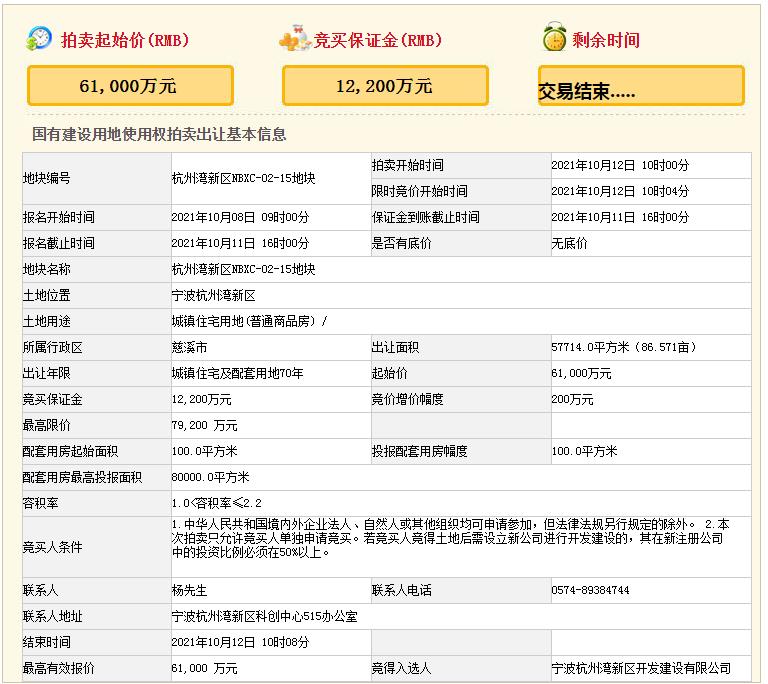Click the 2021年10月12日 10时08分 end time
768x684 pixels.
point(240,642)
